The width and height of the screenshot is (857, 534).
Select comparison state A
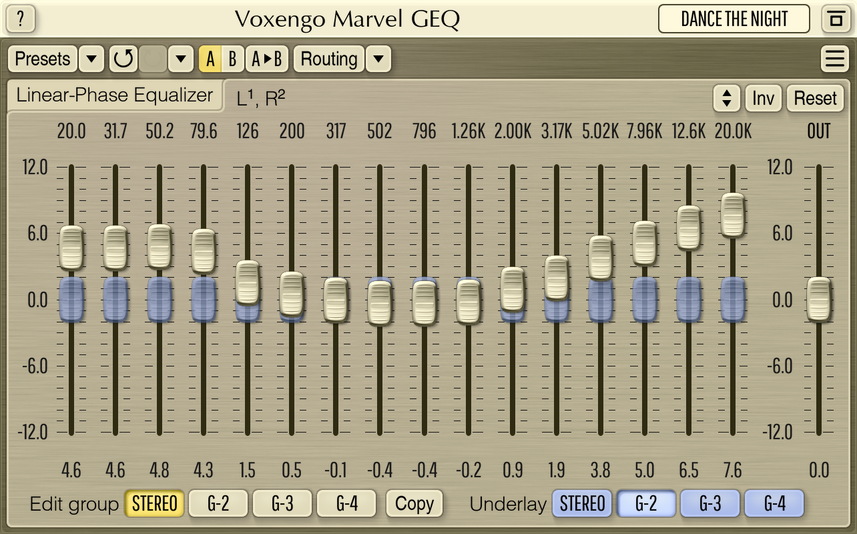coord(210,59)
